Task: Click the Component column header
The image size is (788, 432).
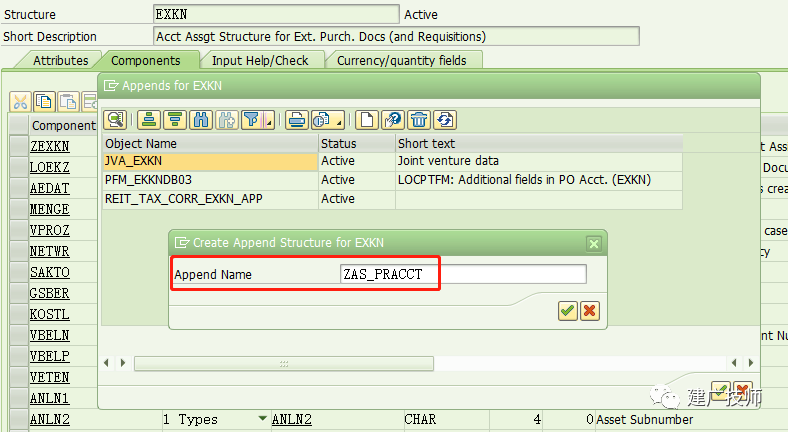Action: tap(63, 125)
